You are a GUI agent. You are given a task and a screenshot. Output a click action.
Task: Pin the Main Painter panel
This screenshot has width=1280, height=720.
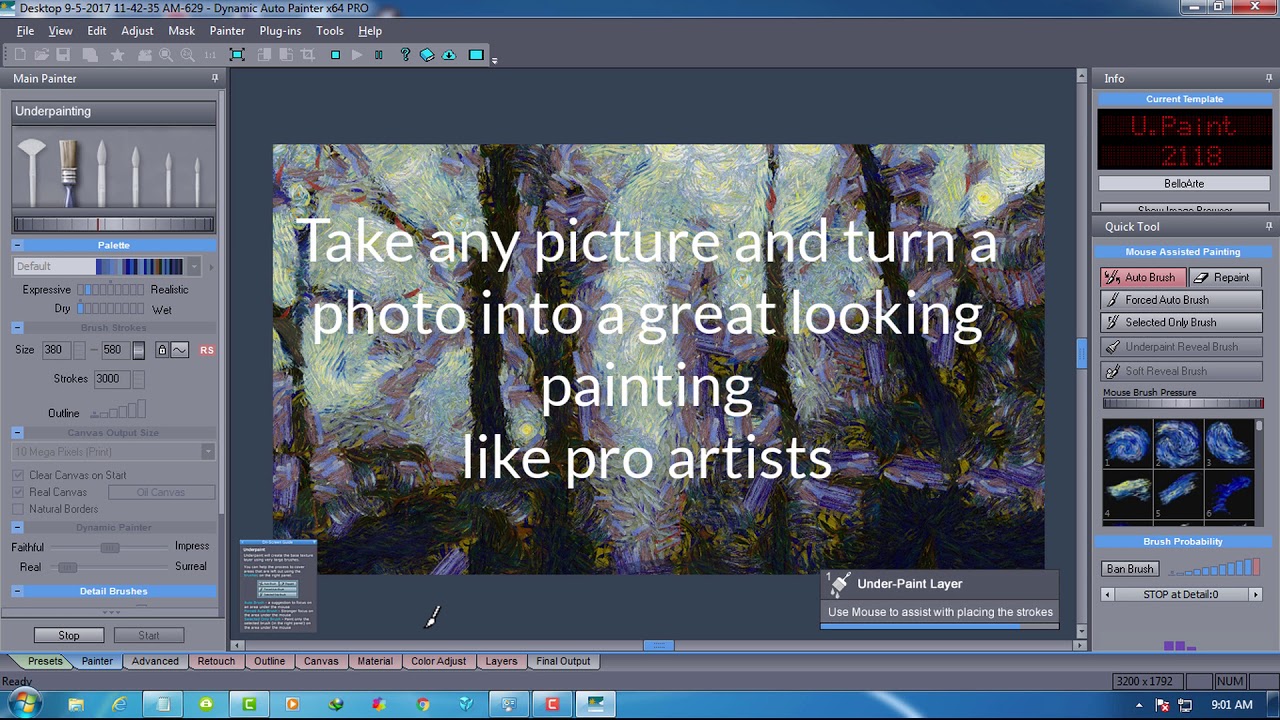214,78
